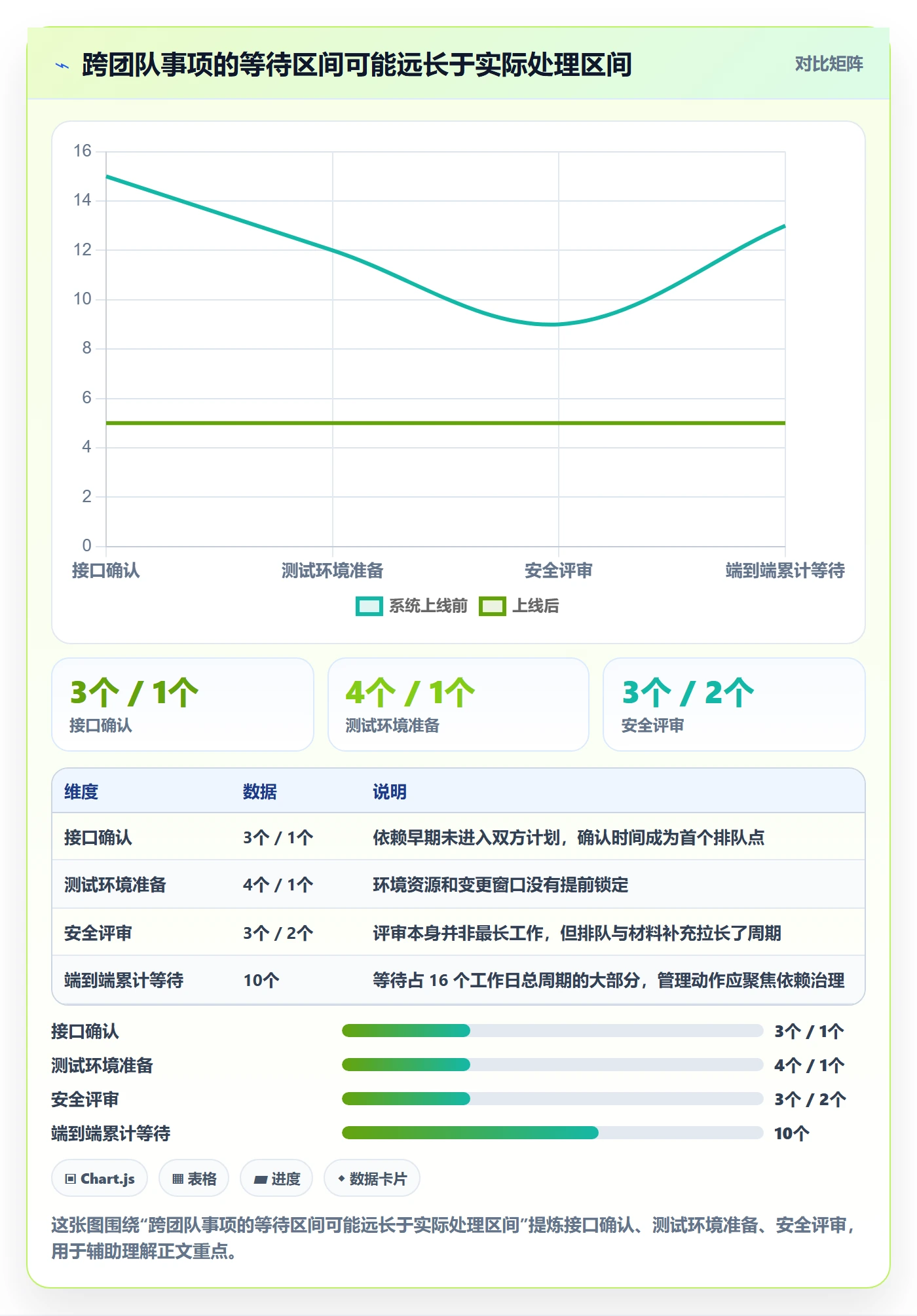The width and height of the screenshot is (917, 1316).
Task: Click the 端到端累计等待 table row name
Action: (x=124, y=980)
